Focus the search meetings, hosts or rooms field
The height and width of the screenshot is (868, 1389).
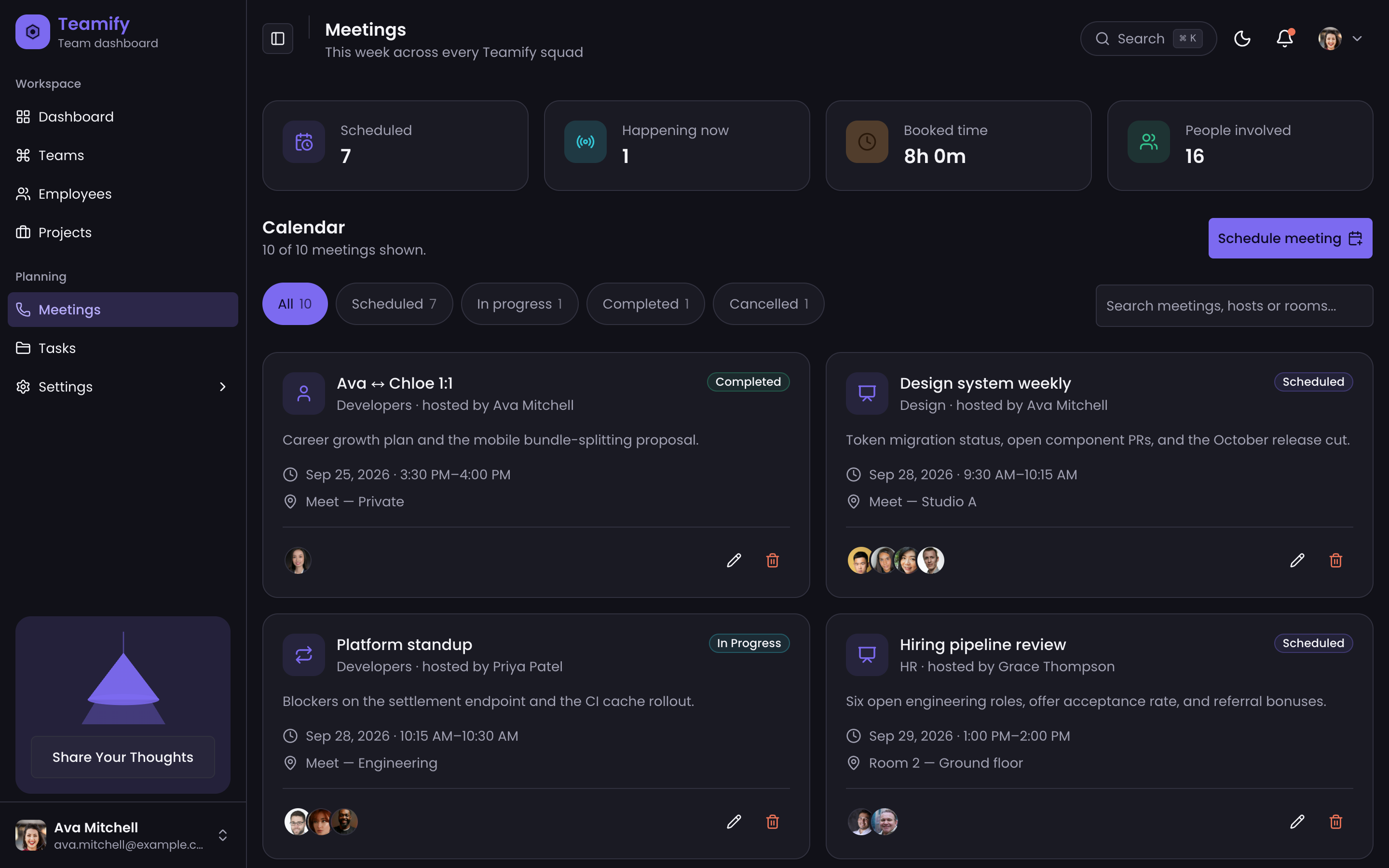(x=1234, y=306)
